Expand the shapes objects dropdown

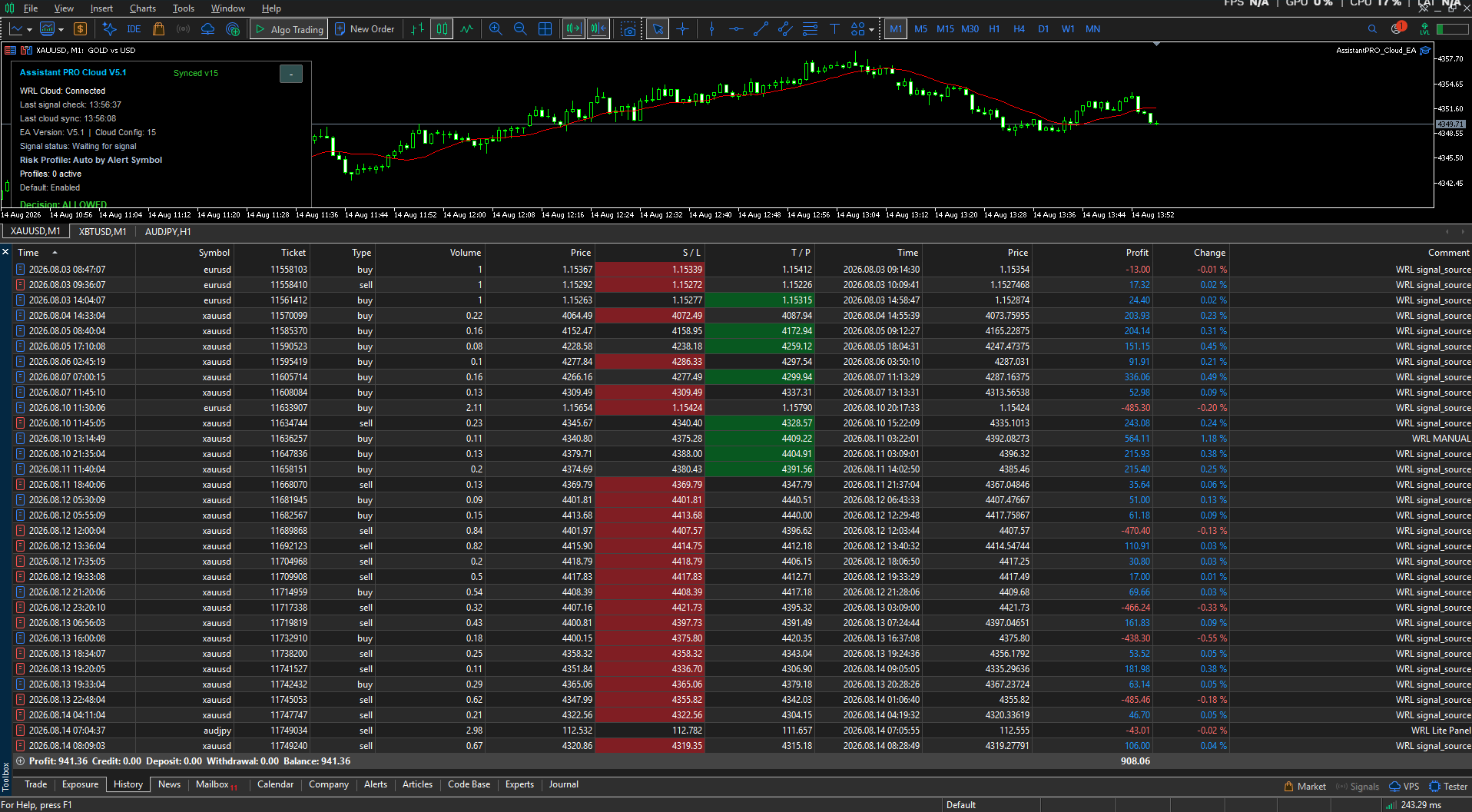pos(871,30)
